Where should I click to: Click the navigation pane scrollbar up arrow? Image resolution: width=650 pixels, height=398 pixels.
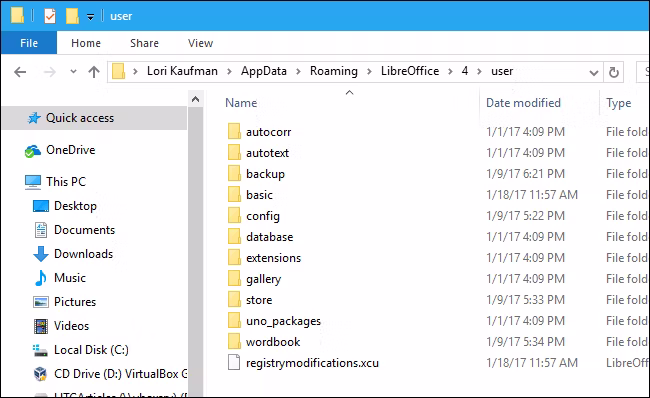click(x=196, y=100)
